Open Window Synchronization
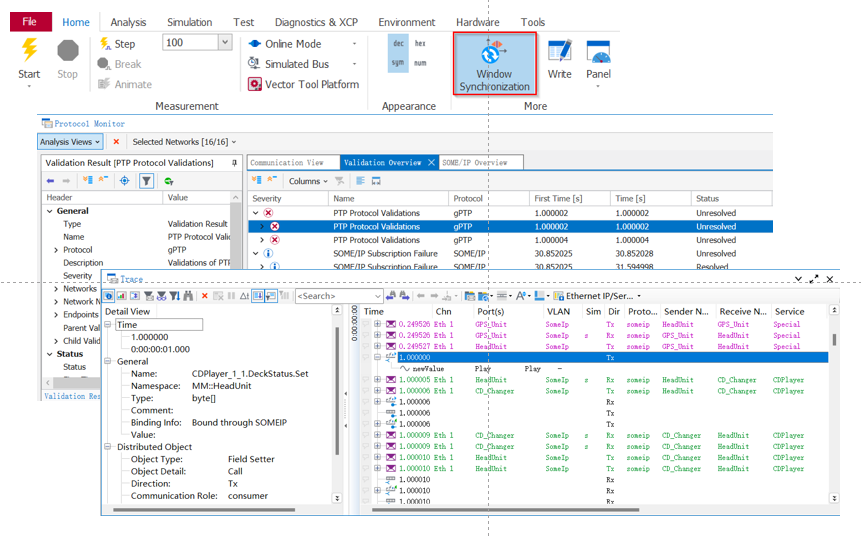Screen dimensions: 861x536 tap(494, 64)
